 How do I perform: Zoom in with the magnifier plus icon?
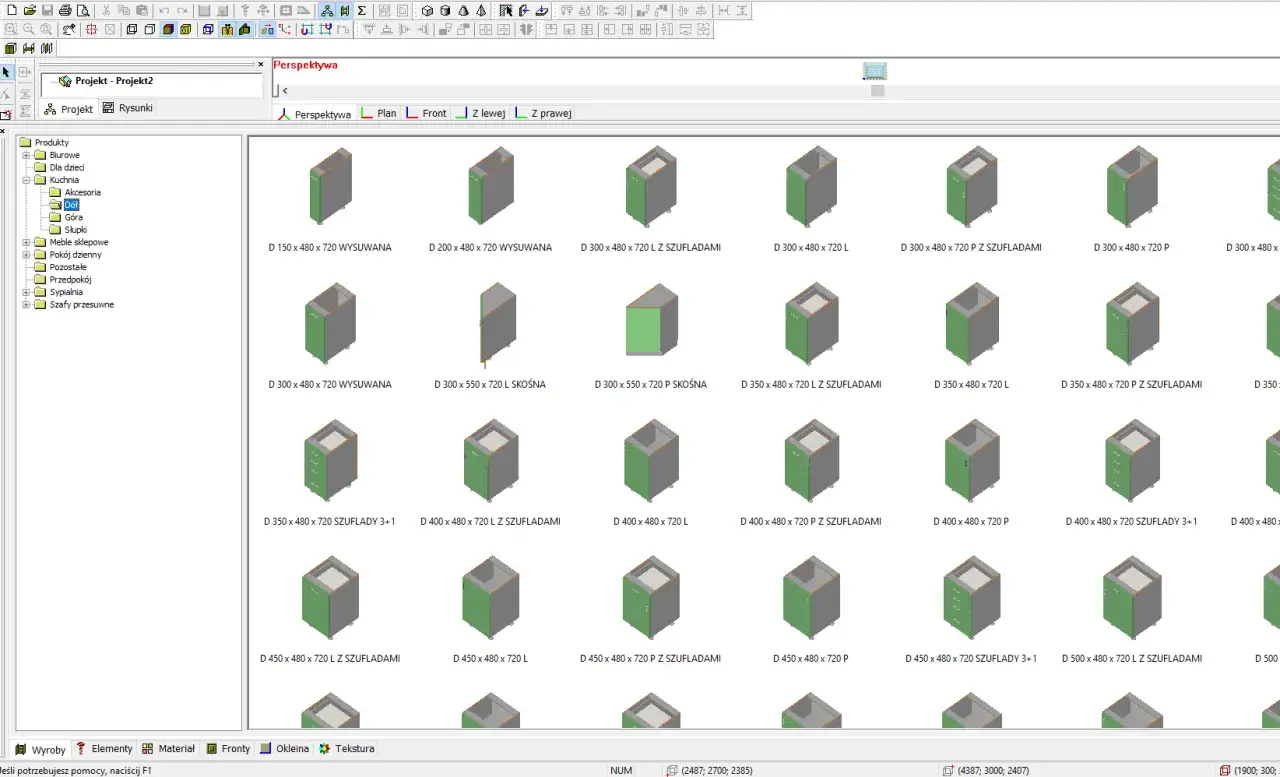[x=10, y=29]
